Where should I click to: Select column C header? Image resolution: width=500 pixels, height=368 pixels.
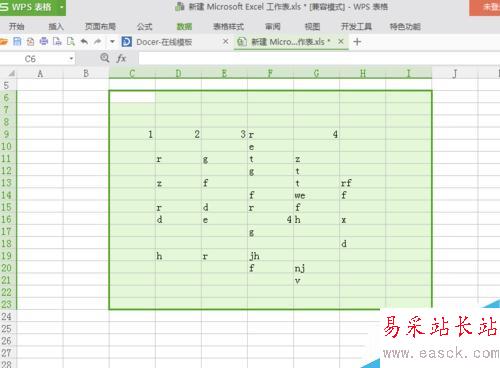click(132, 73)
